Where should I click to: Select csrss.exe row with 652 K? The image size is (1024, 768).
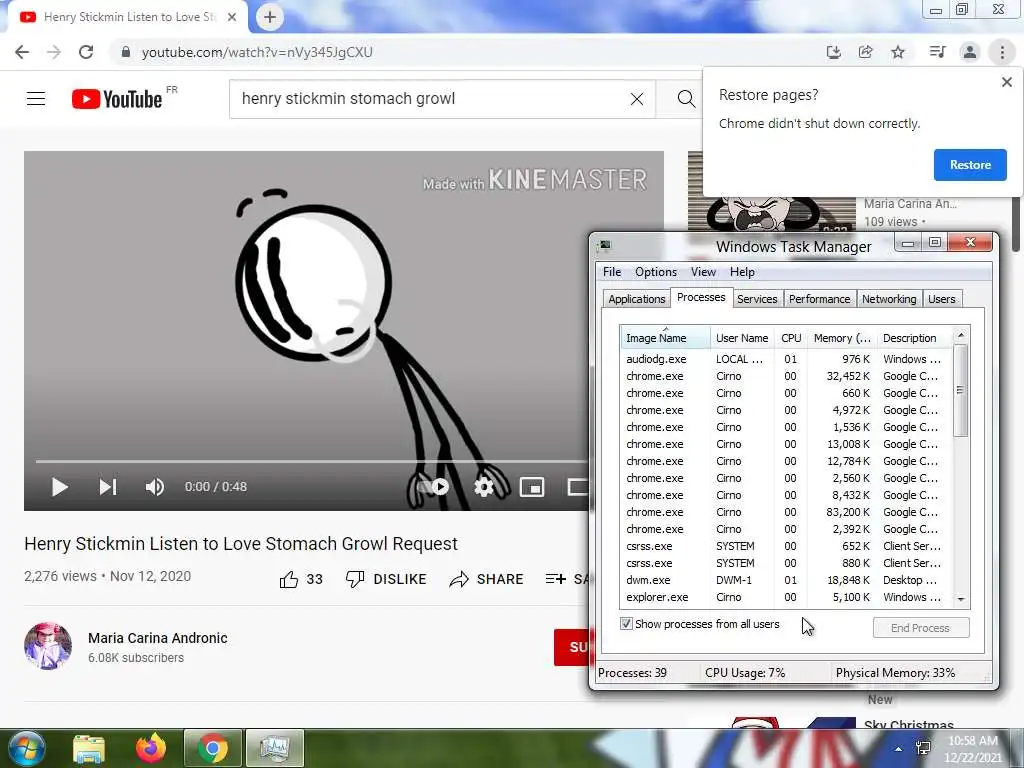786,546
